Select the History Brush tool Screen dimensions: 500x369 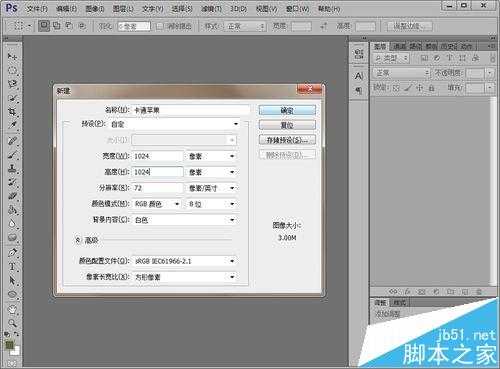(x=12, y=182)
